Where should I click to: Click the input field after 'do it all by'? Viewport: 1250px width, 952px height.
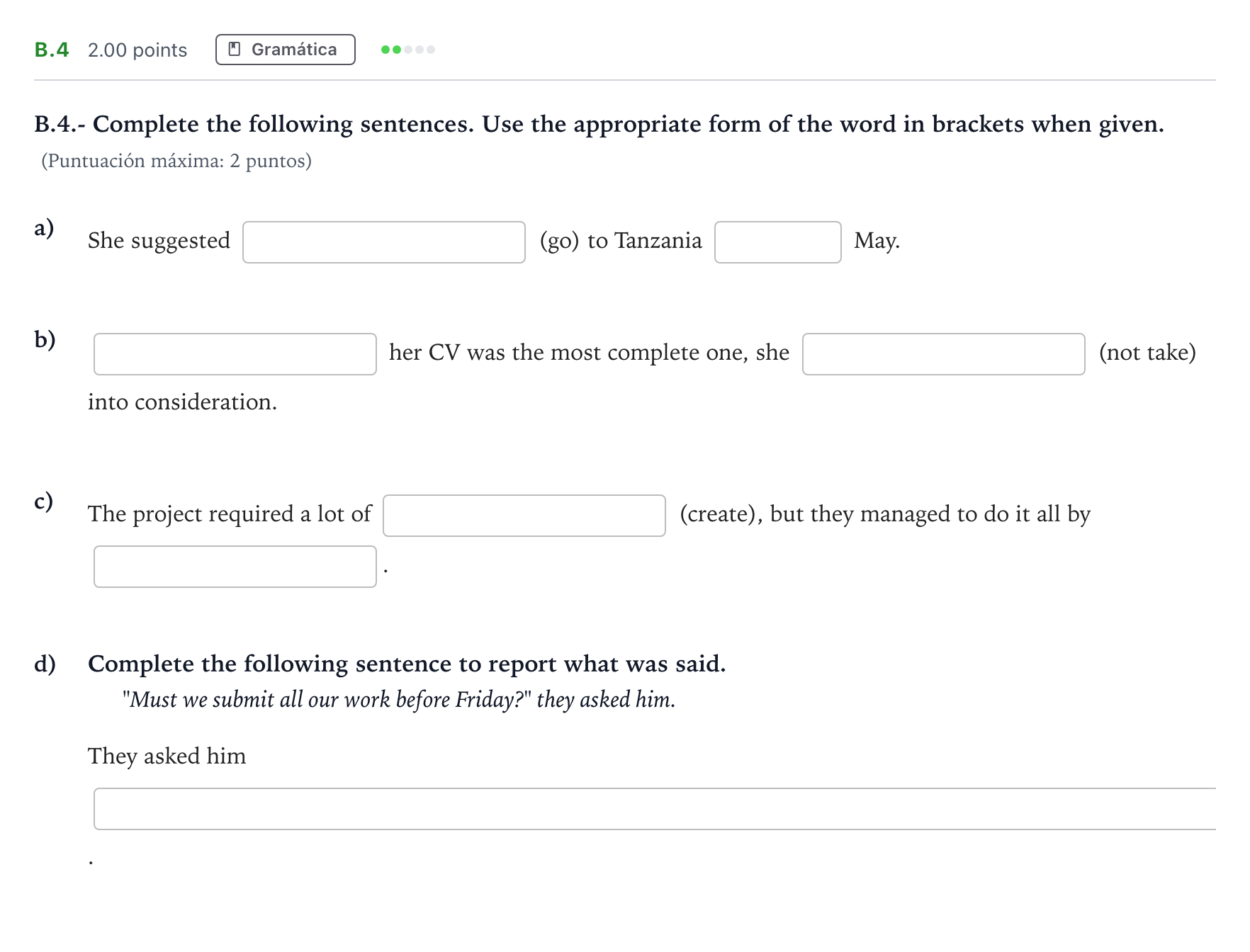click(235, 567)
